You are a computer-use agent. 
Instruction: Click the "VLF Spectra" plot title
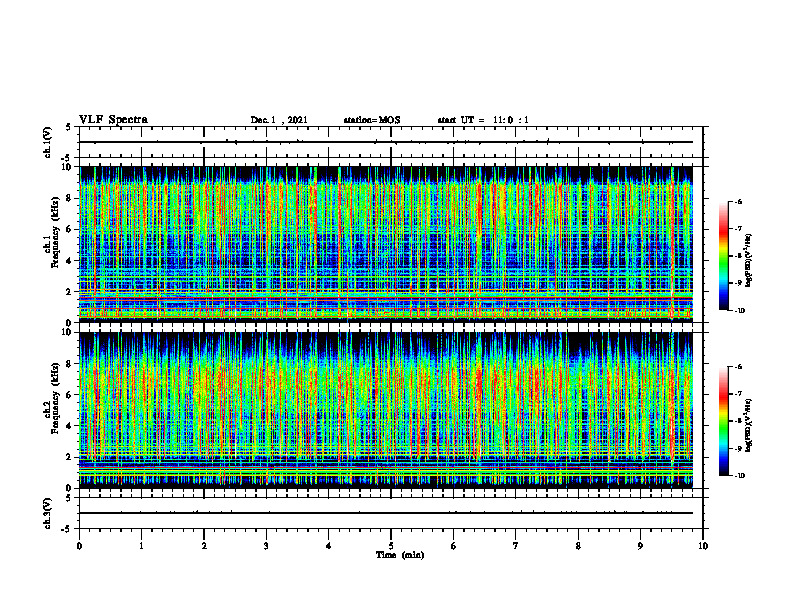(113, 120)
